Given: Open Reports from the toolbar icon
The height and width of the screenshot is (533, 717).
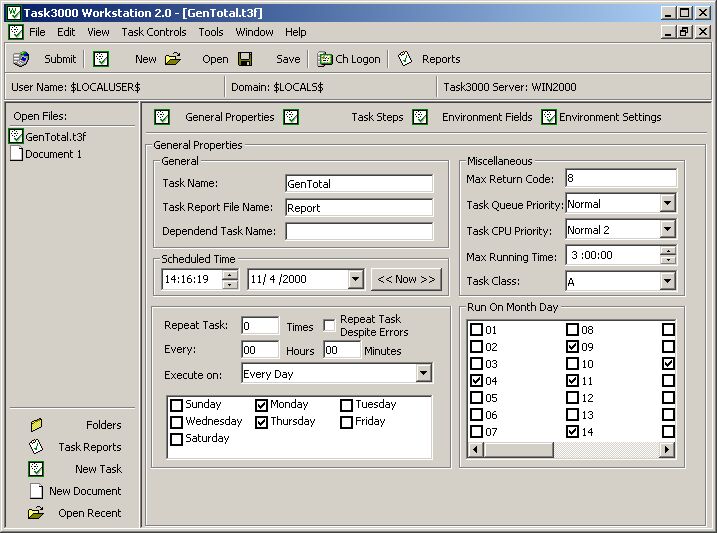Looking at the screenshot, I should [405, 59].
